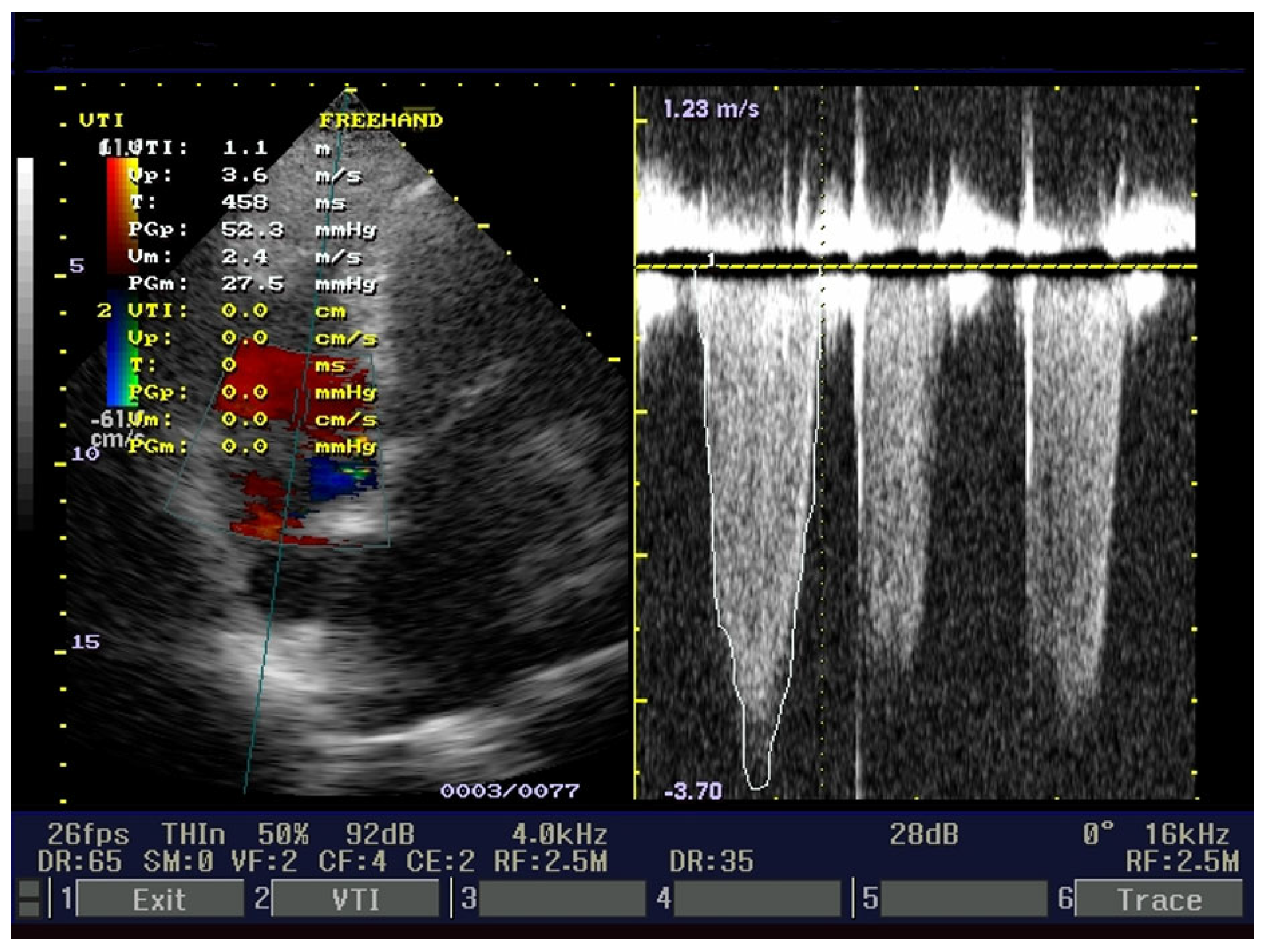This screenshot has height=952, width=1265.
Task: Click empty softkey number 4
Action: [x=757, y=899]
